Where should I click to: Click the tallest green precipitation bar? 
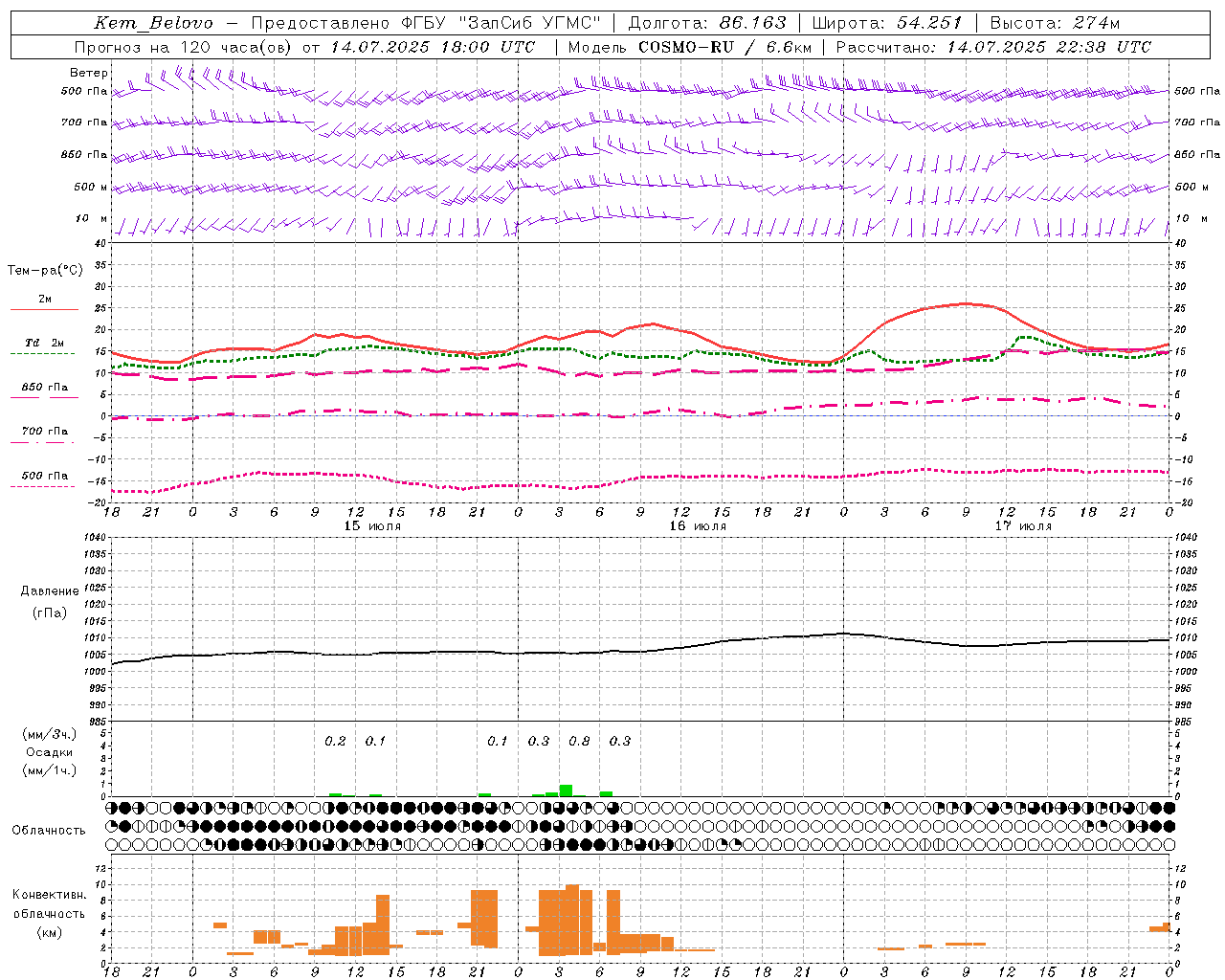click(x=566, y=791)
